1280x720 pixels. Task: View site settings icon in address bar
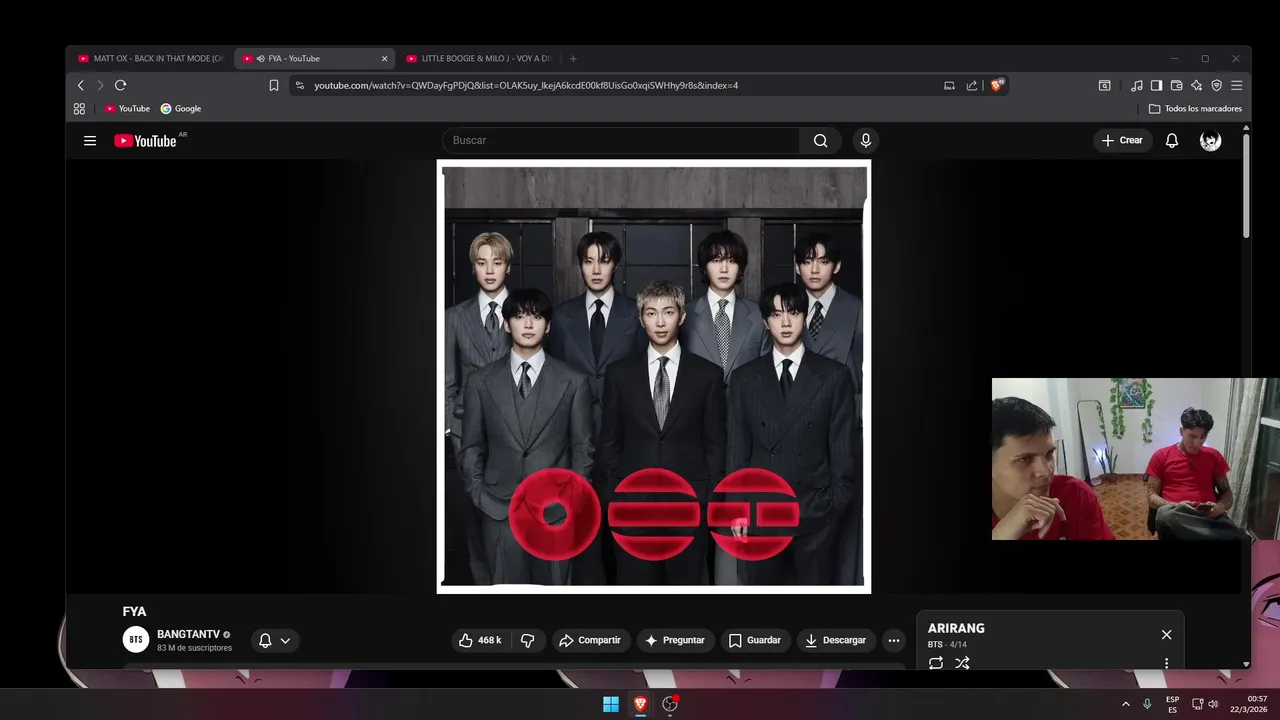(300, 86)
